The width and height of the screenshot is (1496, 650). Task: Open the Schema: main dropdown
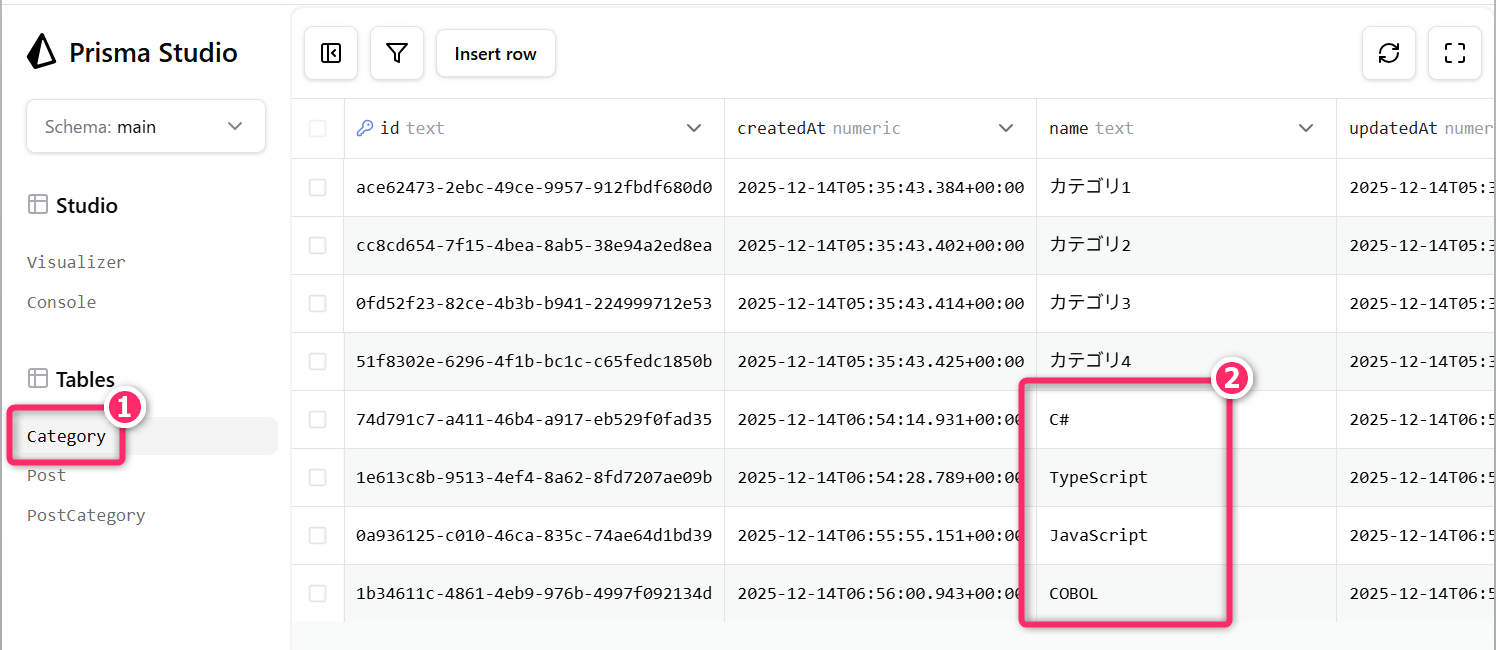coord(146,127)
